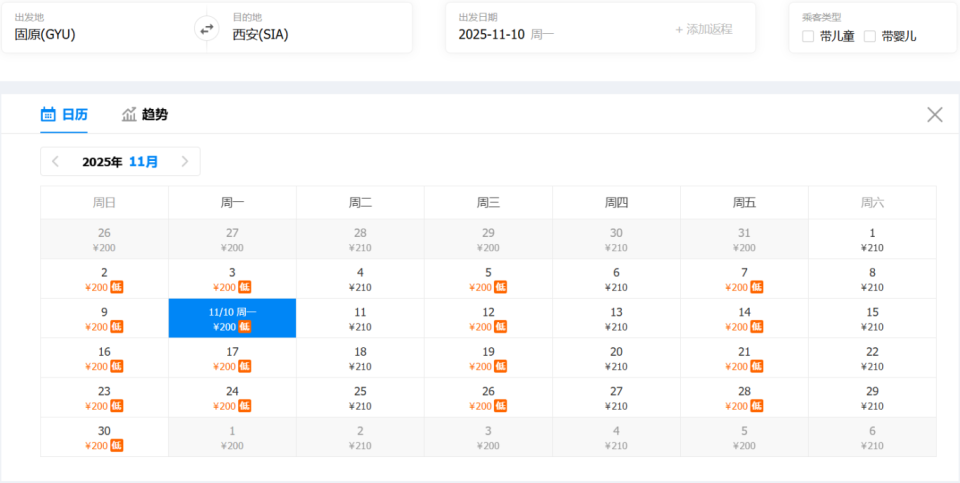Select November 15 date cell
The image size is (960, 483).
[872, 318]
